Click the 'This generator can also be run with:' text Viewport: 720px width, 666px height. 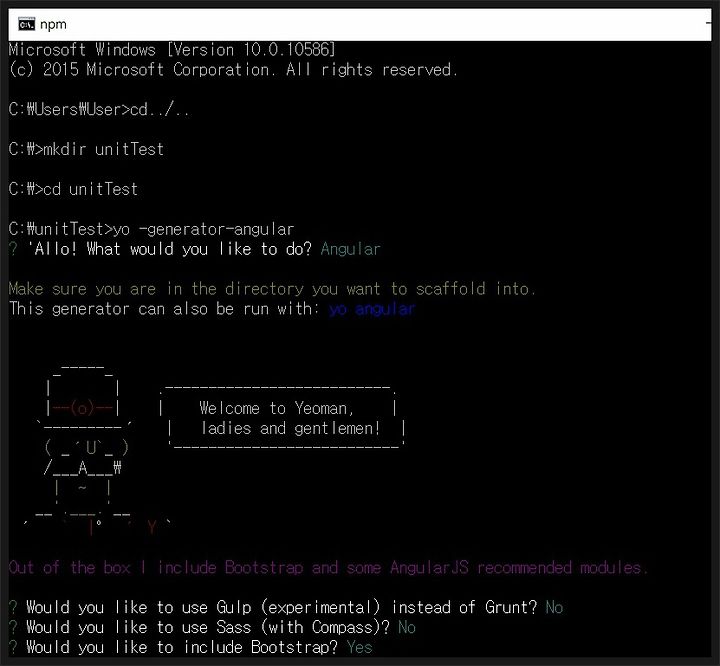point(164,309)
